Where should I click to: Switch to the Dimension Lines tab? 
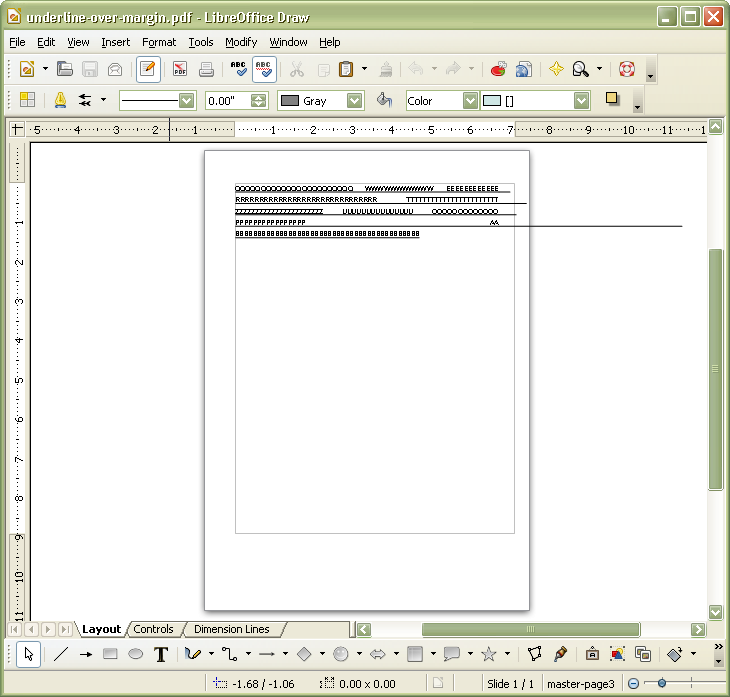(x=231, y=629)
